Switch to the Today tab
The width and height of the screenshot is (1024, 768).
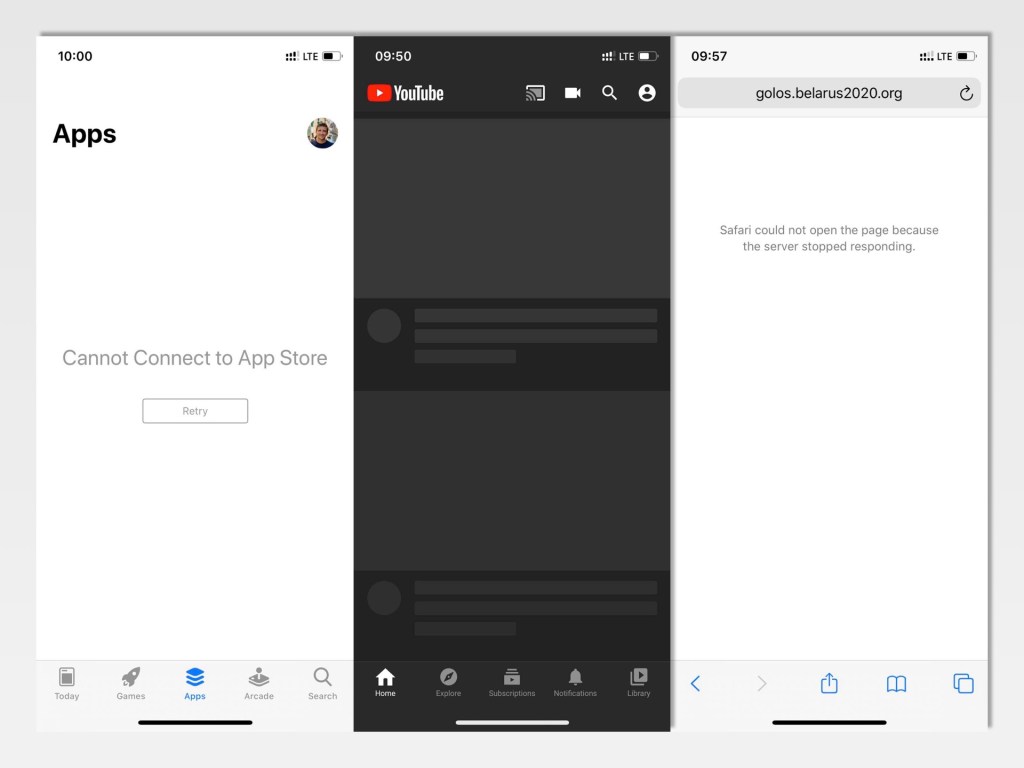(x=67, y=683)
